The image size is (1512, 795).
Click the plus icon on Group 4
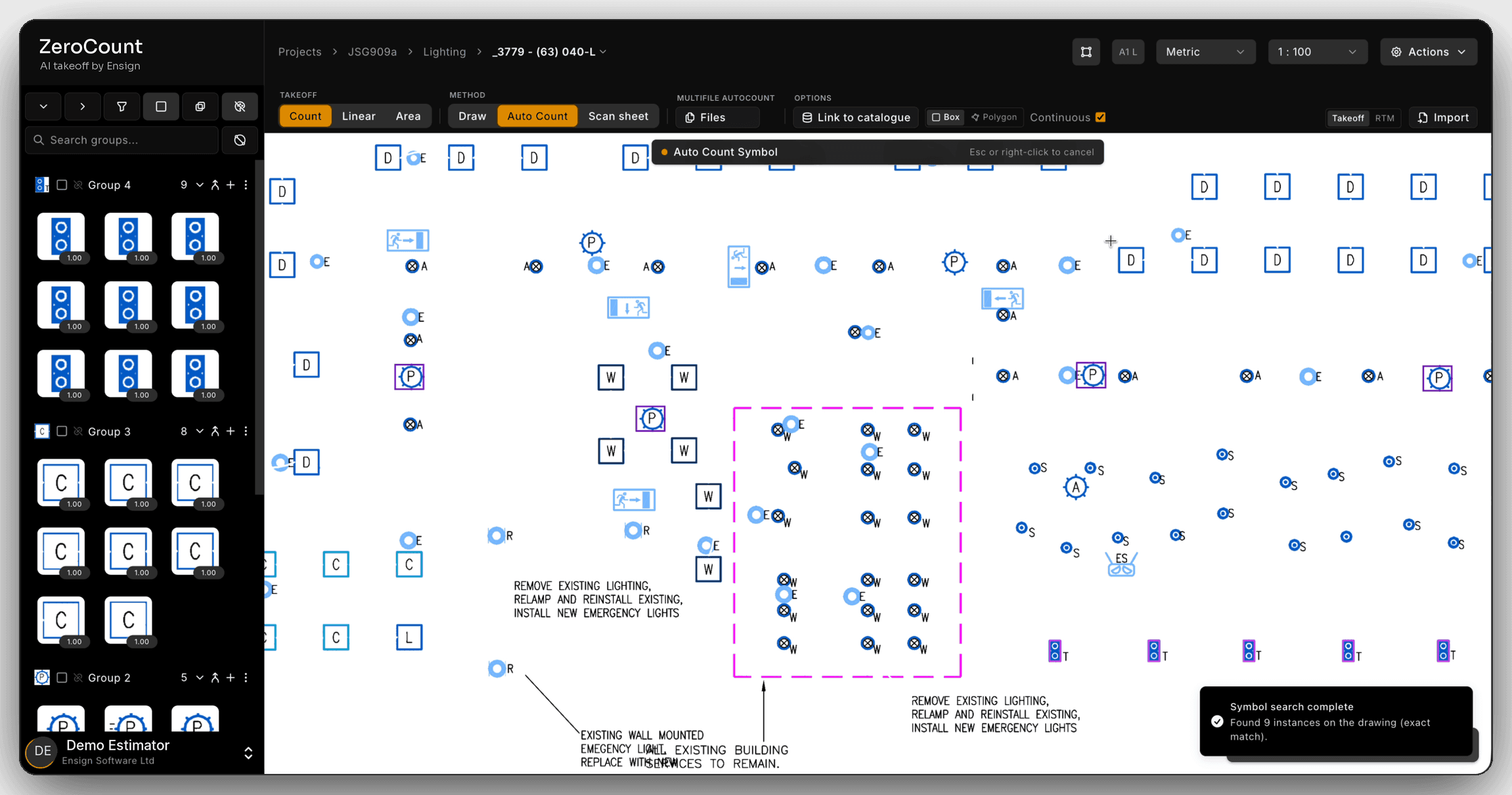tap(231, 185)
